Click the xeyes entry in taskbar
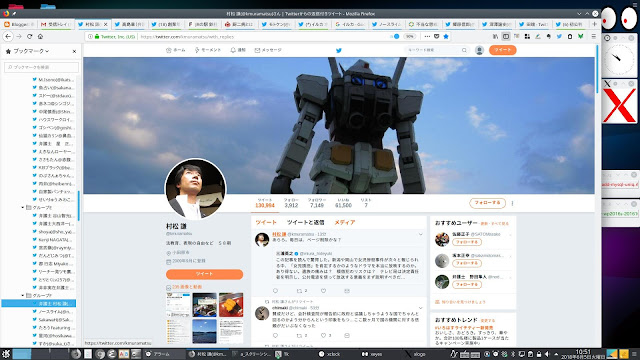This screenshot has height=360, width=640. (x=373, y=354)
